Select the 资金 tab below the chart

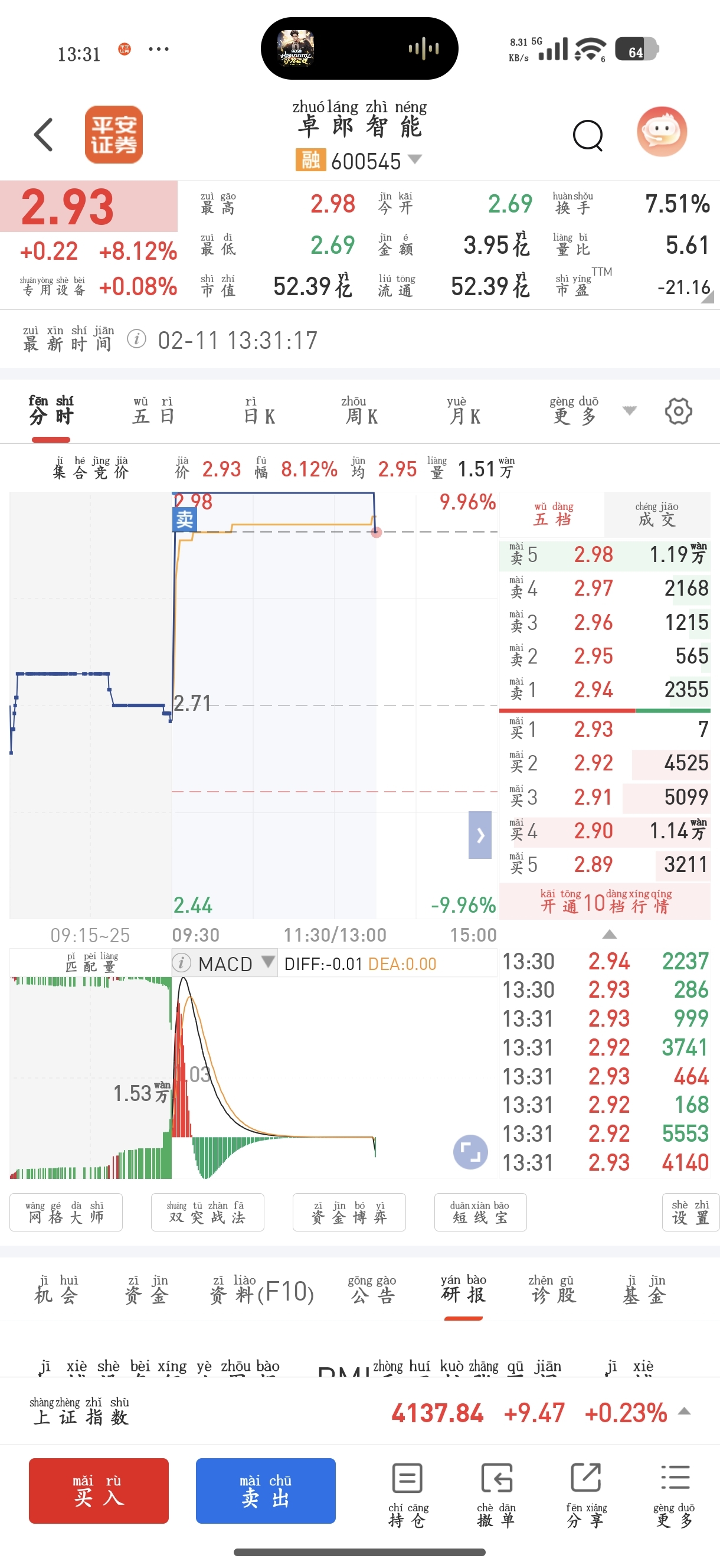(x=146, y=1289)
